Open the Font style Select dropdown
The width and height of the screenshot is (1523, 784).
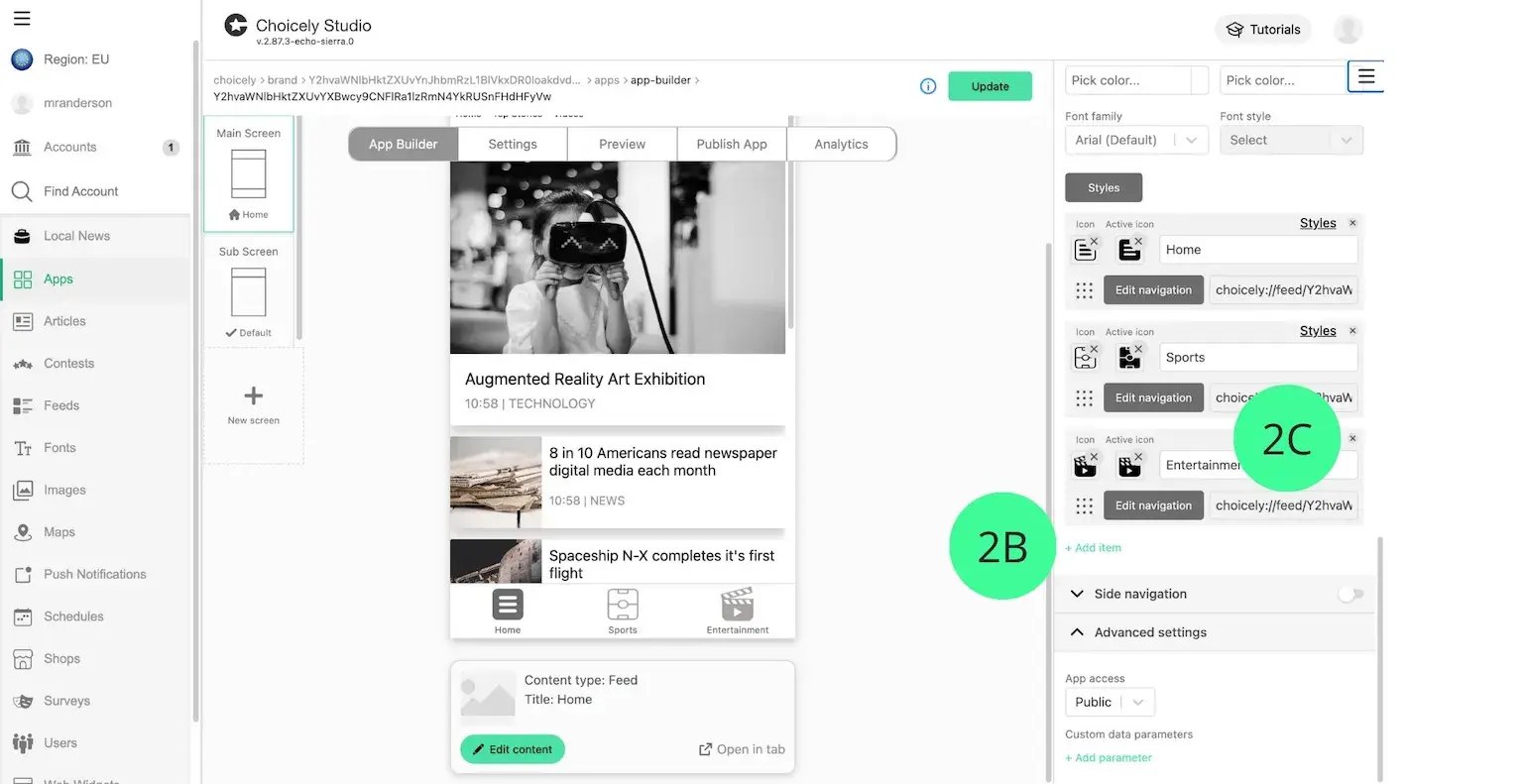[1291, 140]
